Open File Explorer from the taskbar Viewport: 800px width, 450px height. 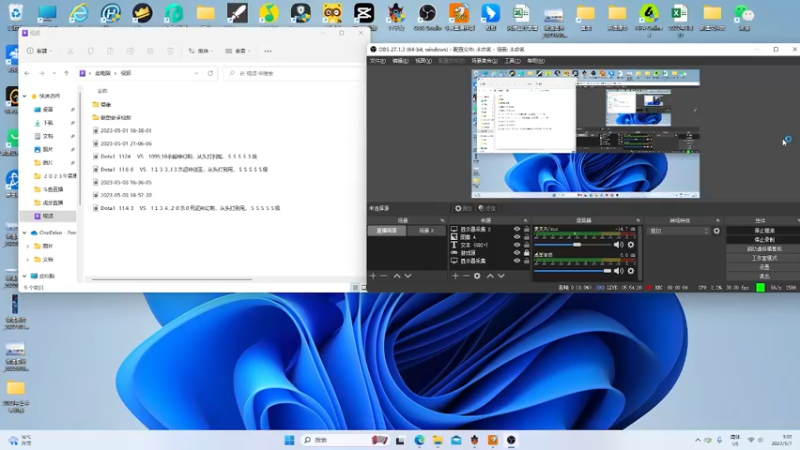coord(438,440)
